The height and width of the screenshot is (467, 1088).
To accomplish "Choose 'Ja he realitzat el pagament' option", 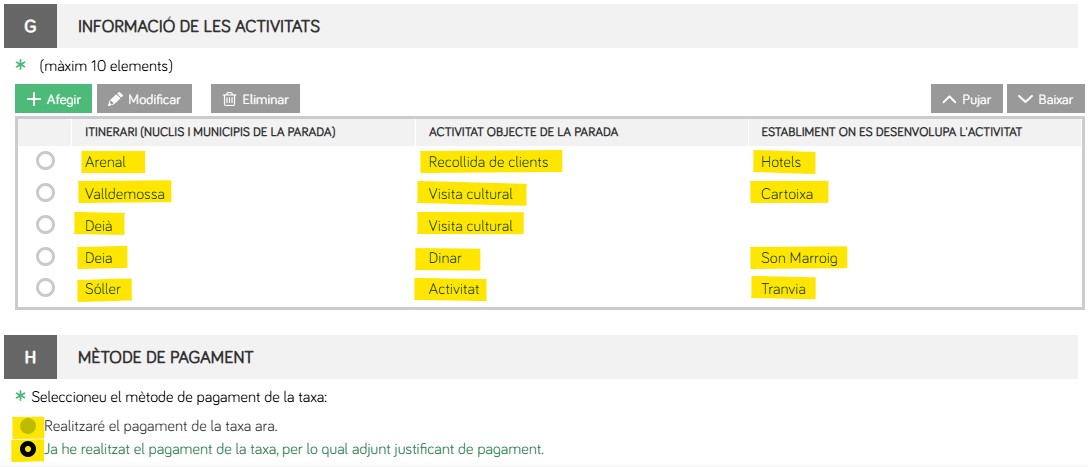I will (28, 449).
